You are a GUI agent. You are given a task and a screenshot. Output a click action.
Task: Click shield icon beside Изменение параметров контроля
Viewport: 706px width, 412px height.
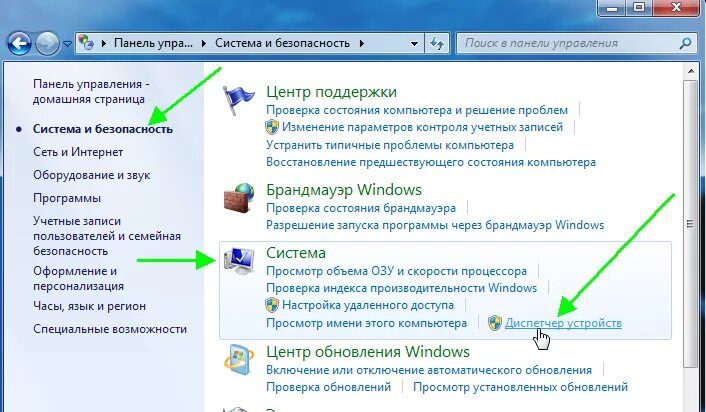272,127
